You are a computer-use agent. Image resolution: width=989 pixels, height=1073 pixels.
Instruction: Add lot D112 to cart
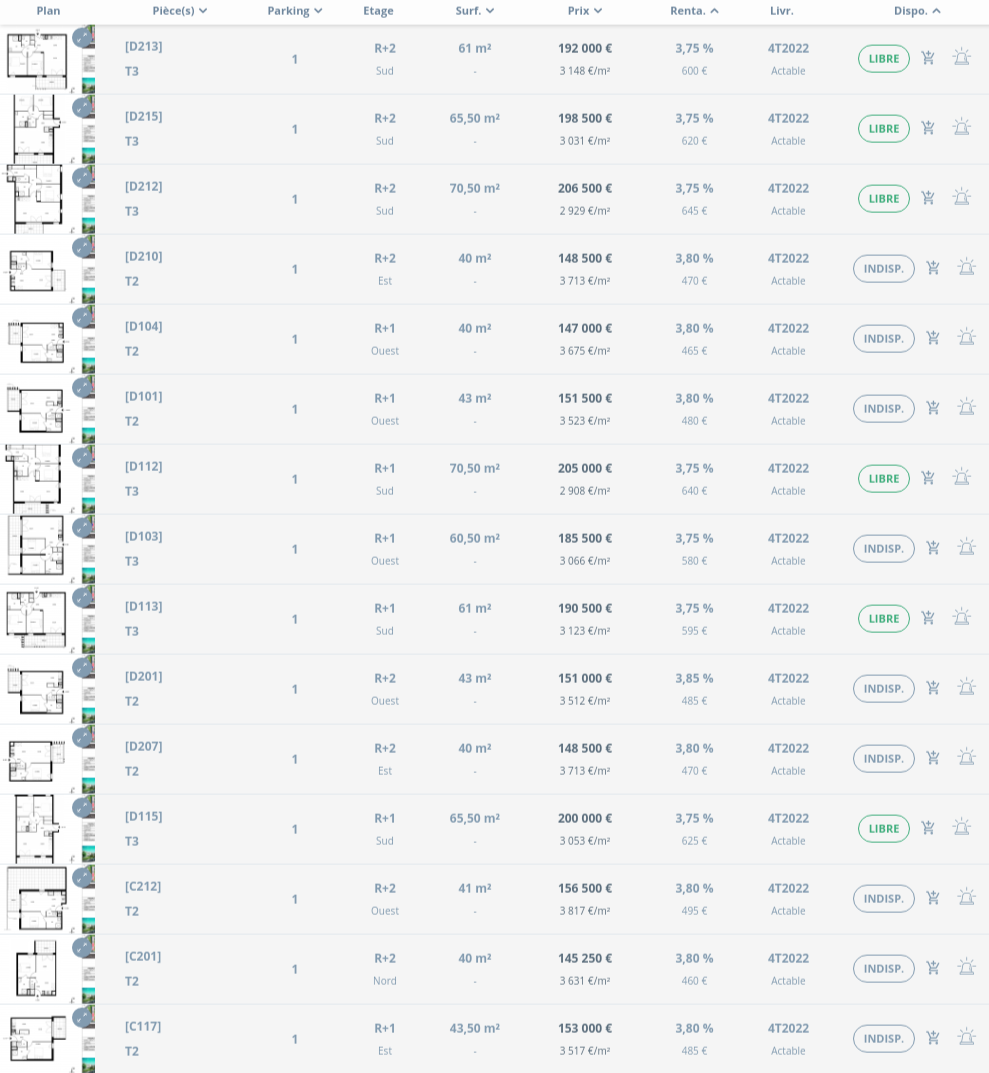(928, 478)
